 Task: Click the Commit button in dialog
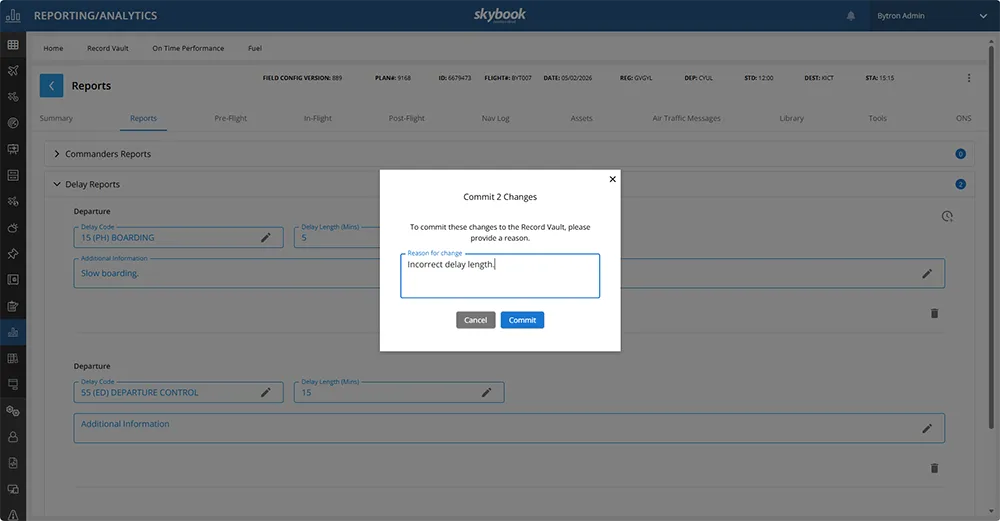tap(522, 320)
